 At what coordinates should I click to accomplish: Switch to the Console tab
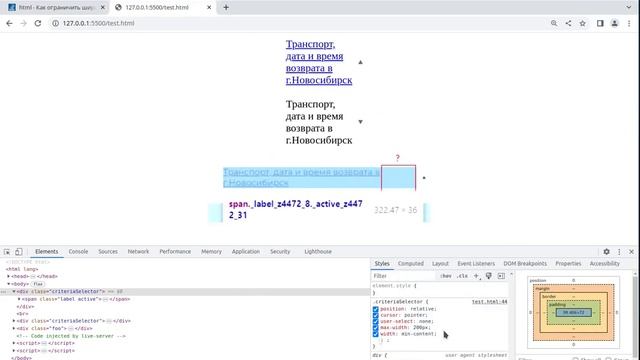(x=78, y=252)
